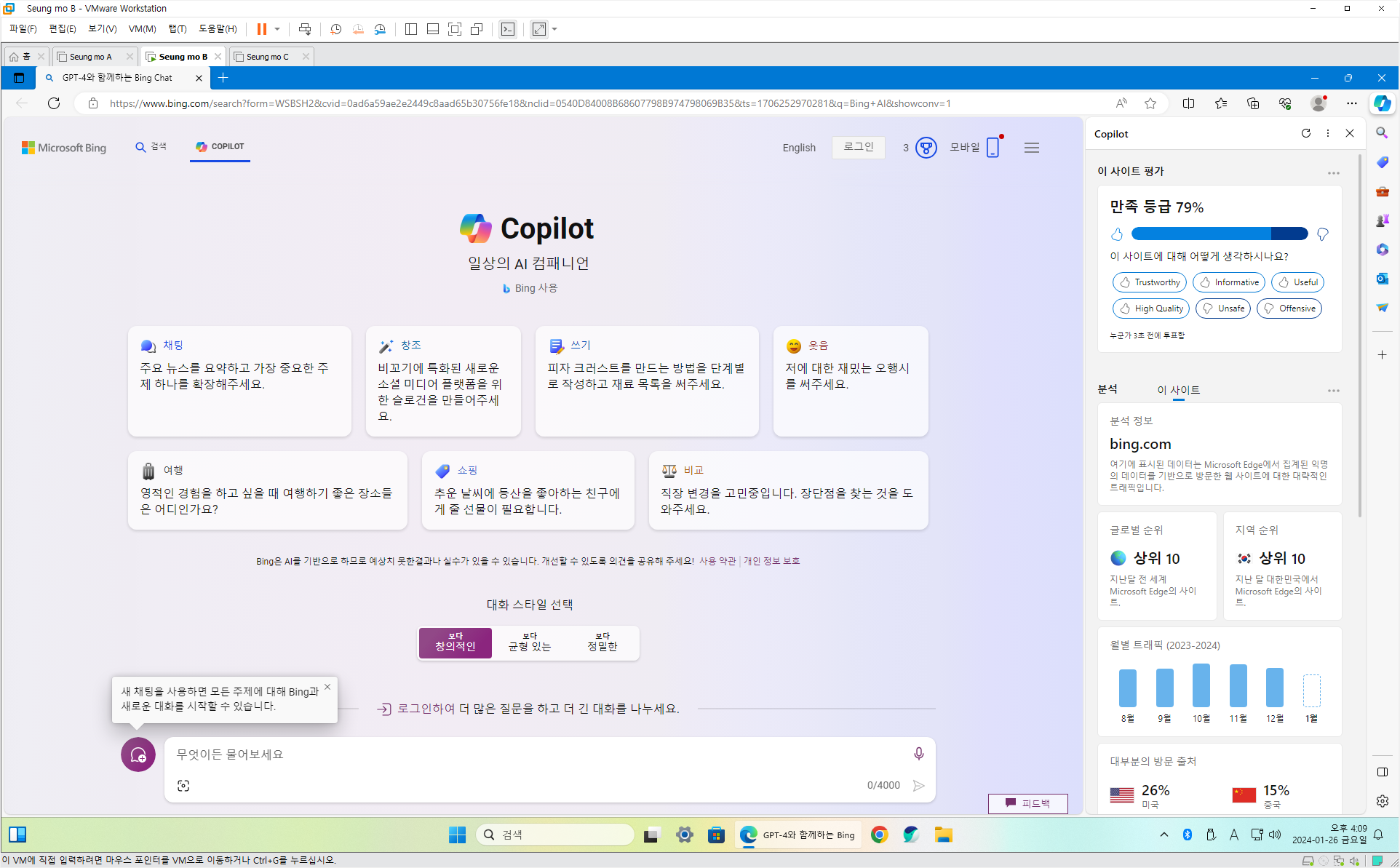Toggle the Trustworthy rating chip

pos(1149,282)
